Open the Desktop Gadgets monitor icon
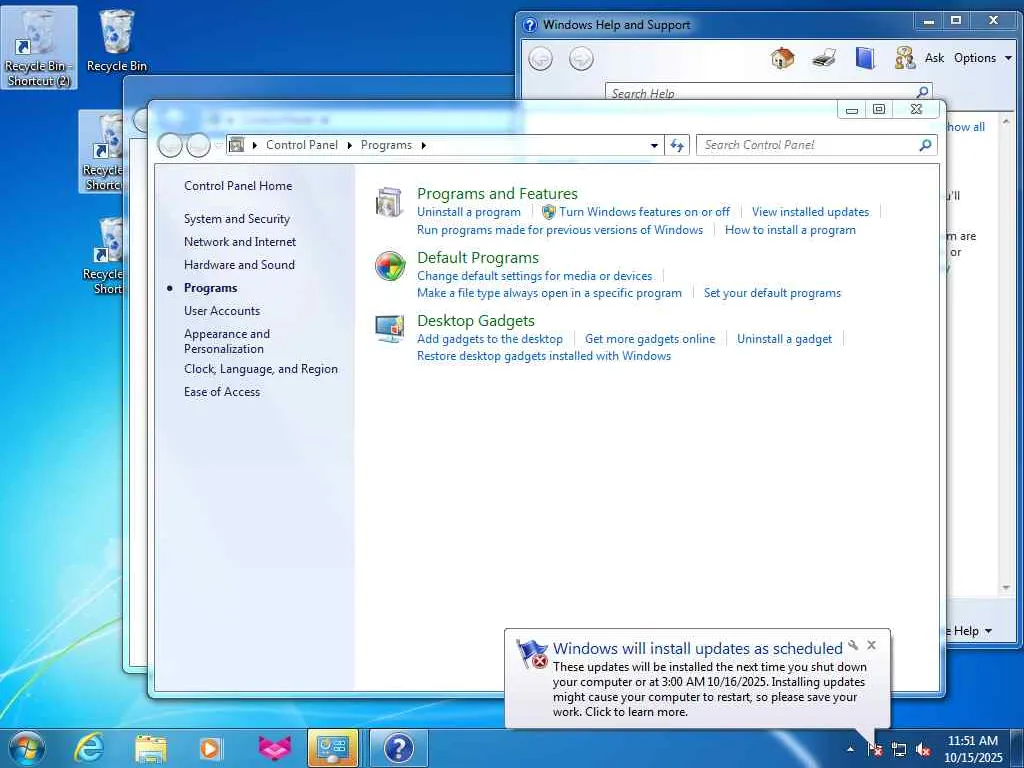Screen dimensions: 1024x768 point(390,328)
